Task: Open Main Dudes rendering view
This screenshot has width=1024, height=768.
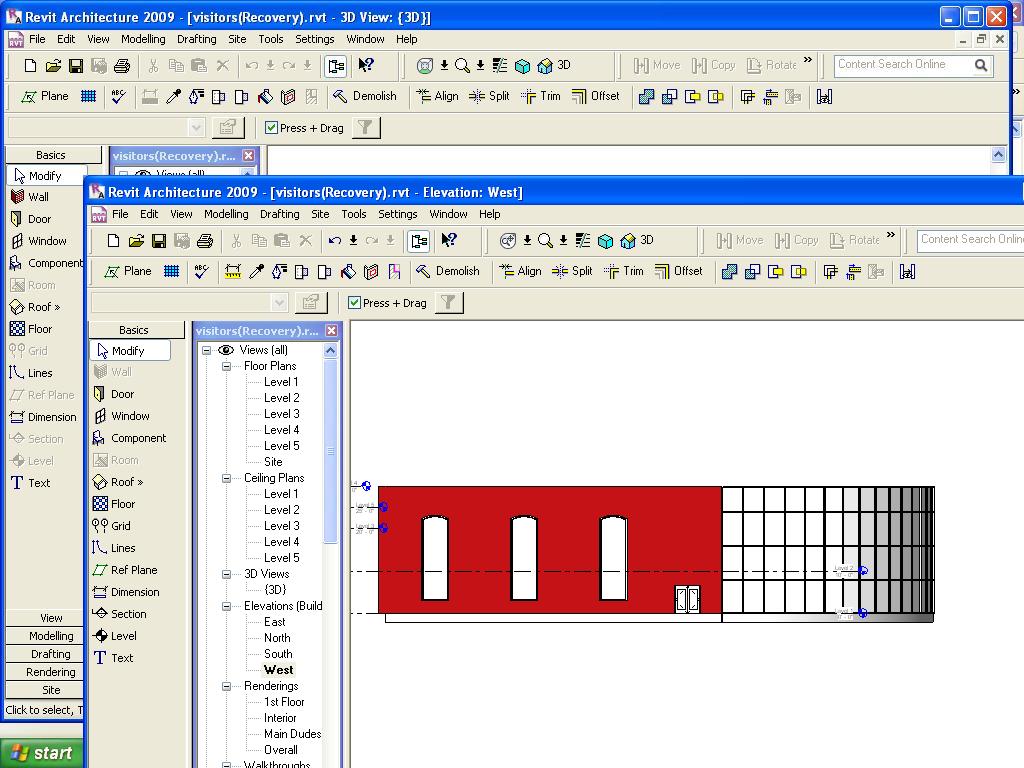Action: (x=292, y=734)
